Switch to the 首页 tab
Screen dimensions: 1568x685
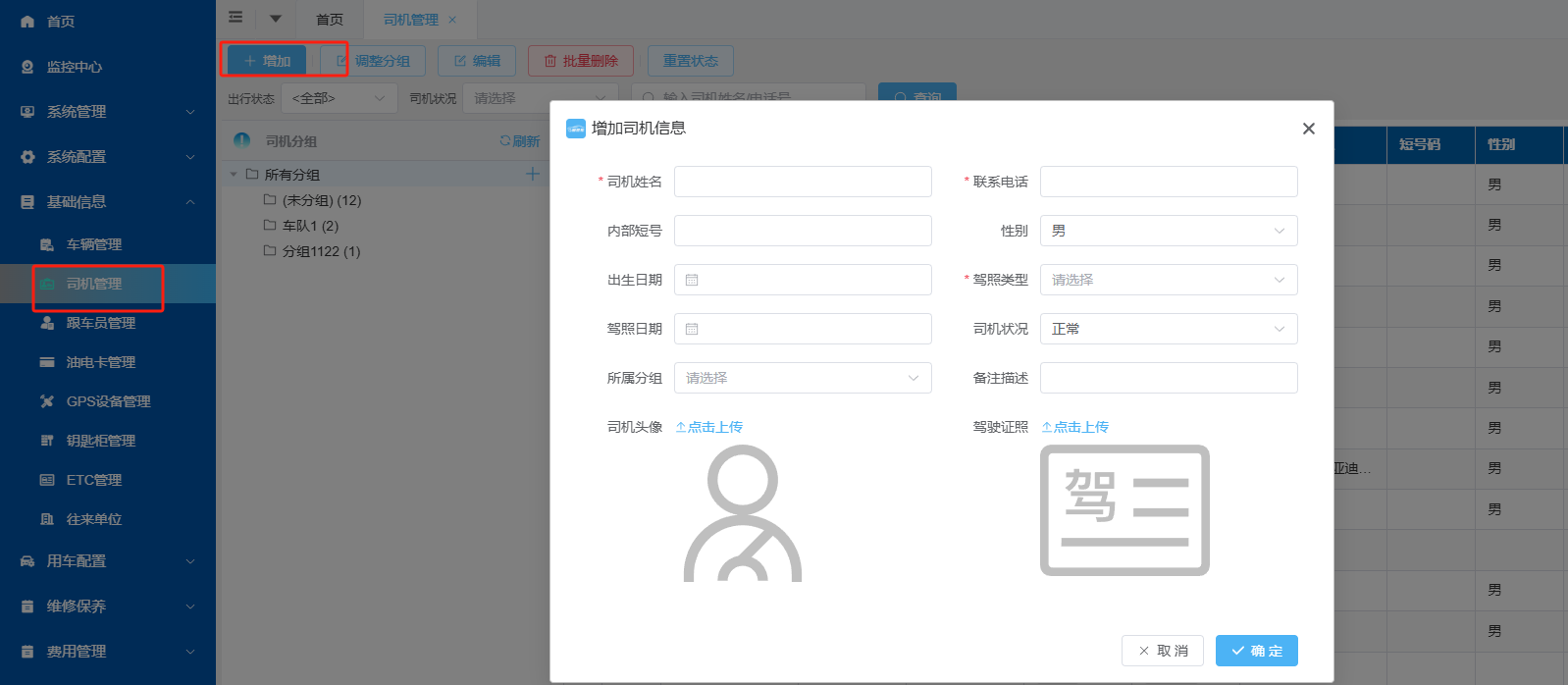[x=330, y=20]
